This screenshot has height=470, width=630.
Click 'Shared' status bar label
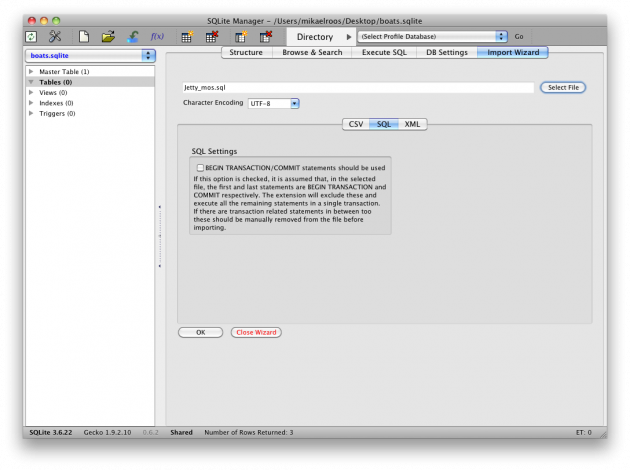coord(181,432)
